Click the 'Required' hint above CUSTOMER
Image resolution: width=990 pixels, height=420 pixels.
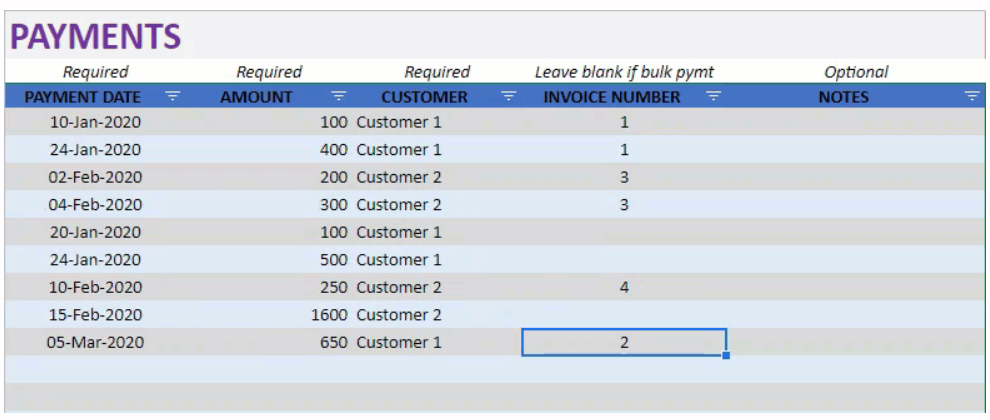click(x=437, y=72)
